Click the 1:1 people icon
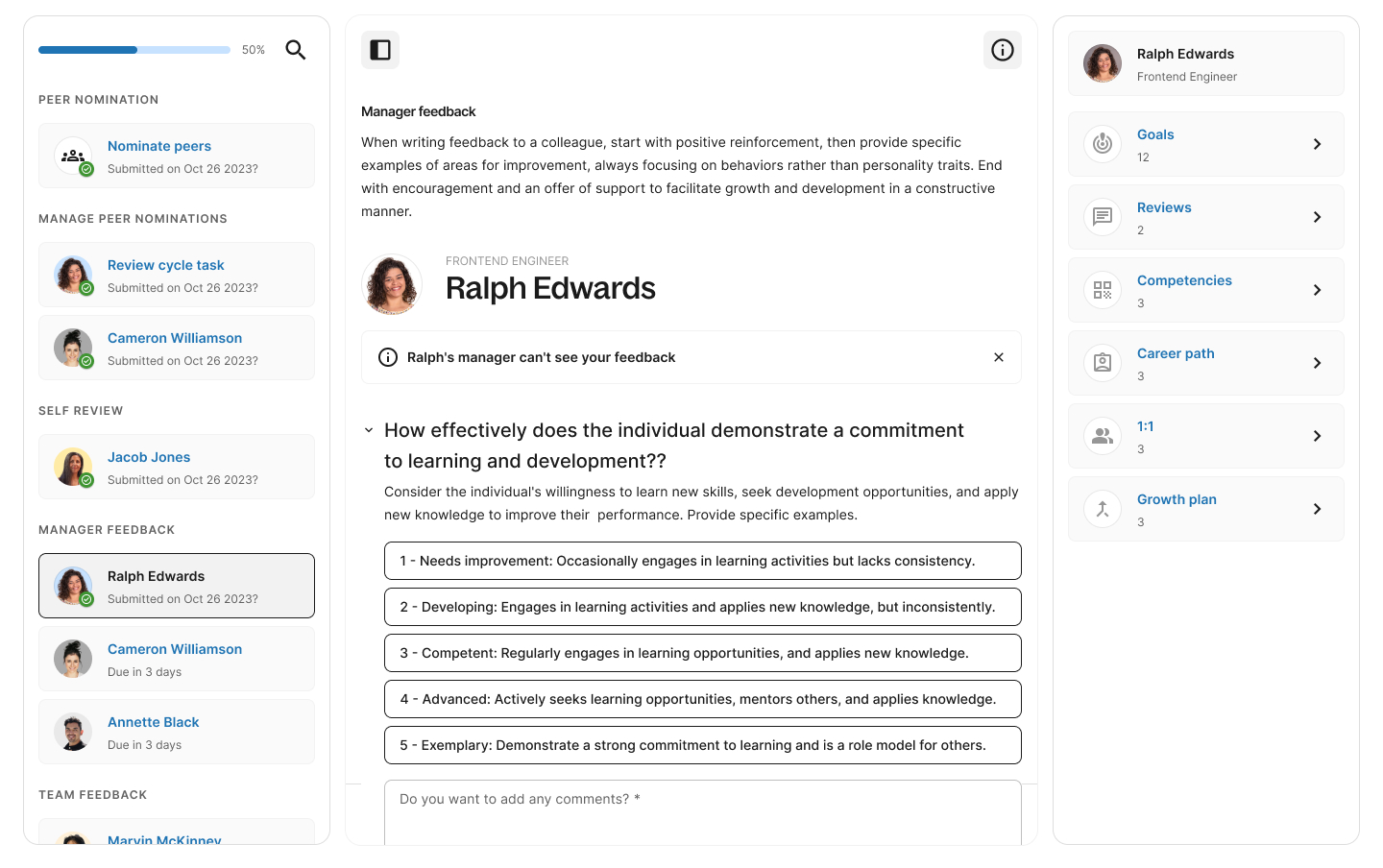The width and height of the screenshot is (1383, 868). pyautogui.click(x=1102, y=436)
